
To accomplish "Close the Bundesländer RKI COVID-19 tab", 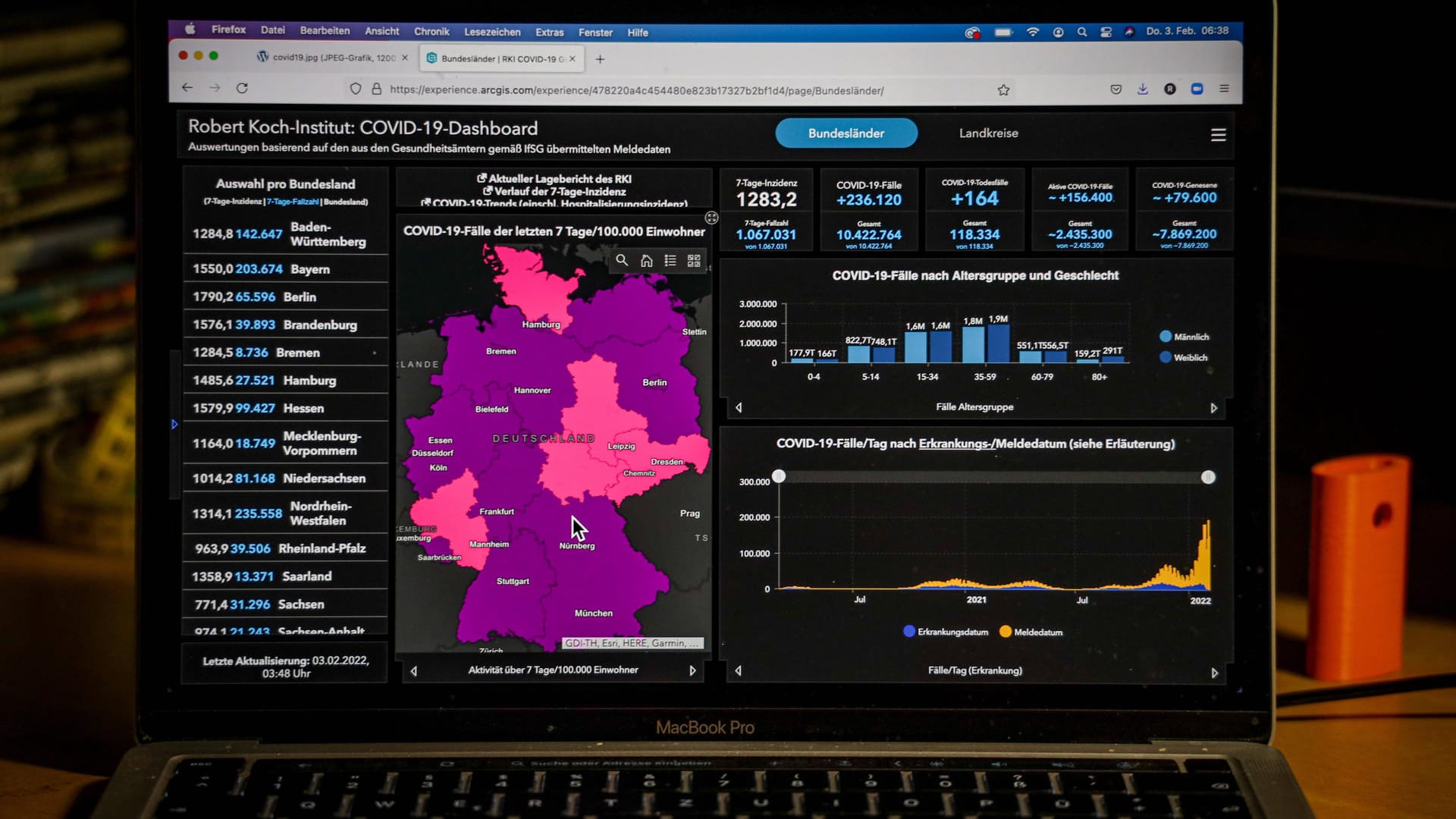I will click(573, 58).
